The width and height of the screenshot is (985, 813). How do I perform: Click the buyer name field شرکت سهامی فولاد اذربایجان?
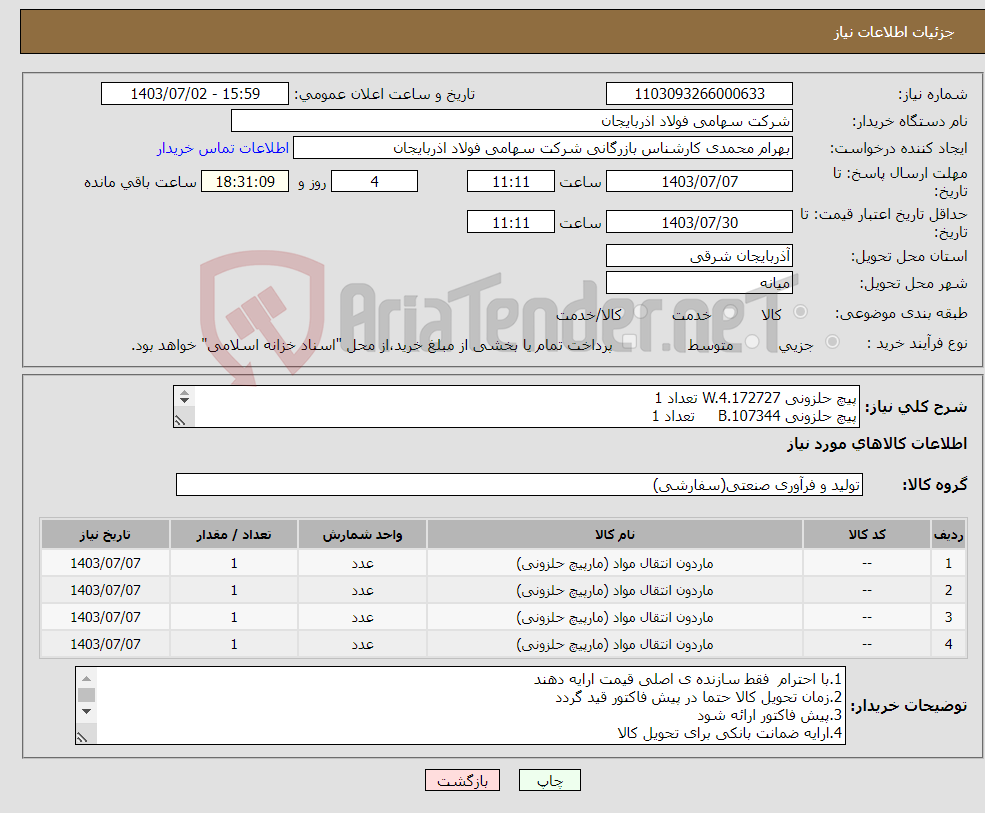click(512, 121)
